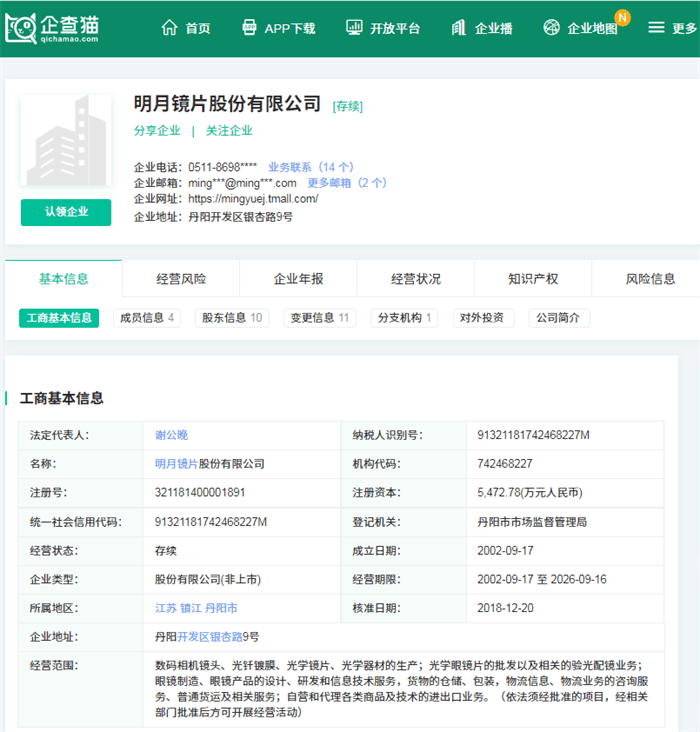Switch to the 知识产权 tab
The width and height of the screenshot is (700, 732).
pos(533,279)
